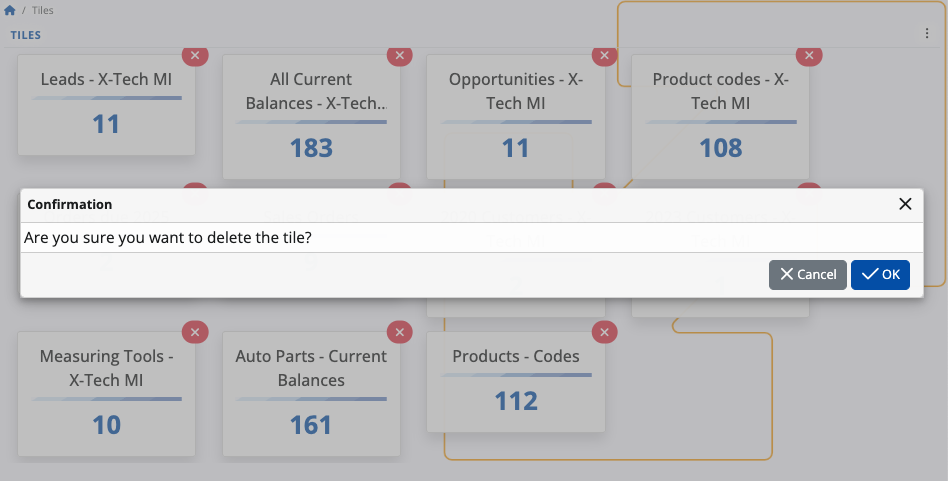Close the Confirmation dialog with X
948x481 pixels.
click(905, 204)
